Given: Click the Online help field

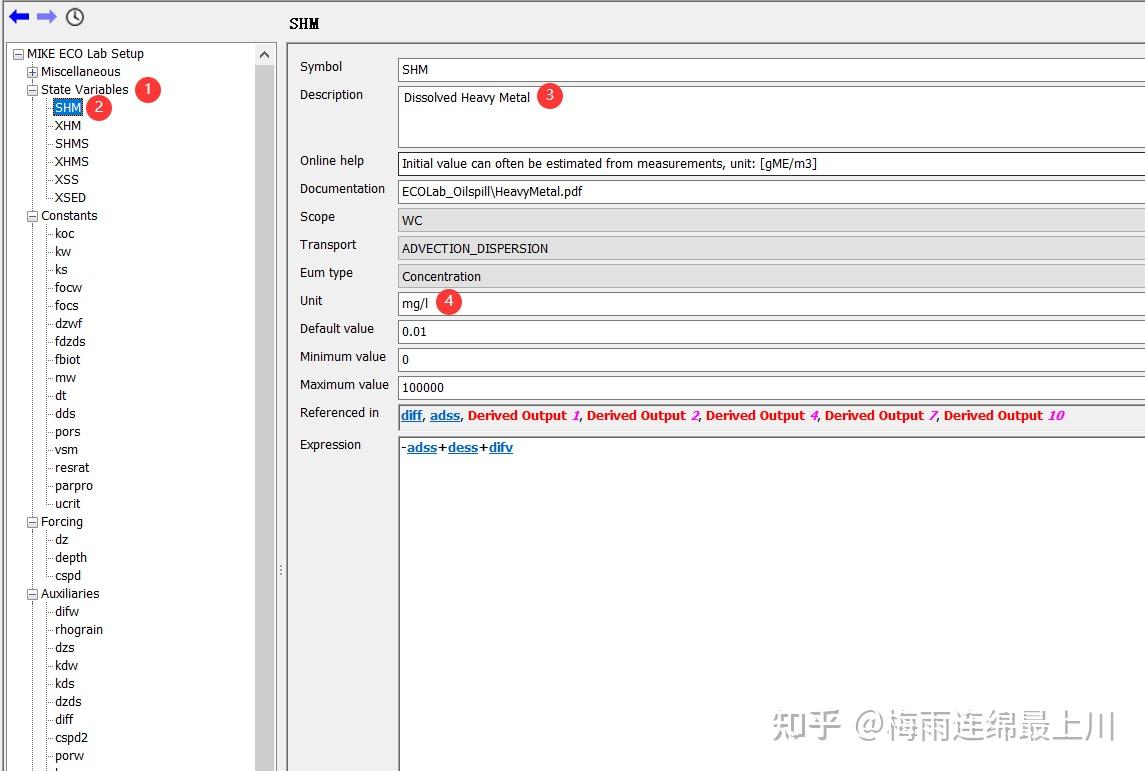Looking at the screenshot, I should tap(771, 164).
